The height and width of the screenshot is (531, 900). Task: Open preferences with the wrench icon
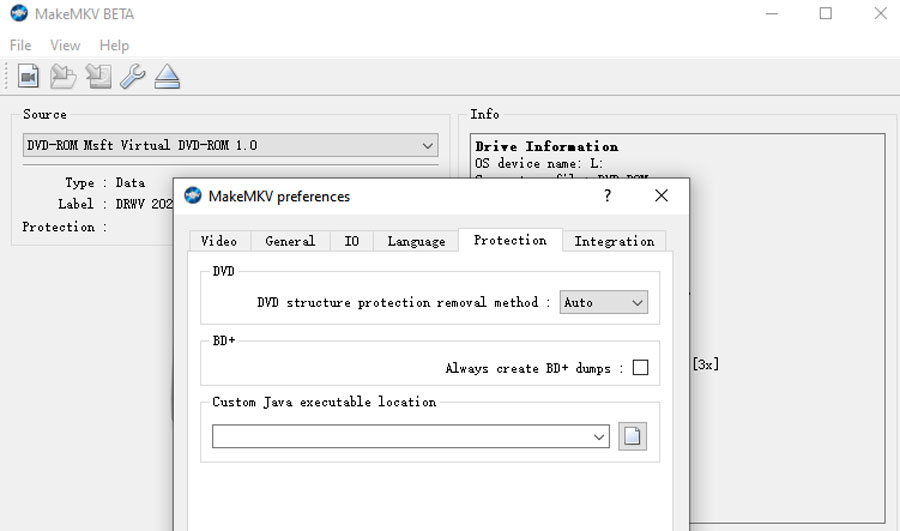pyautogui.click(x=133, y=76)
